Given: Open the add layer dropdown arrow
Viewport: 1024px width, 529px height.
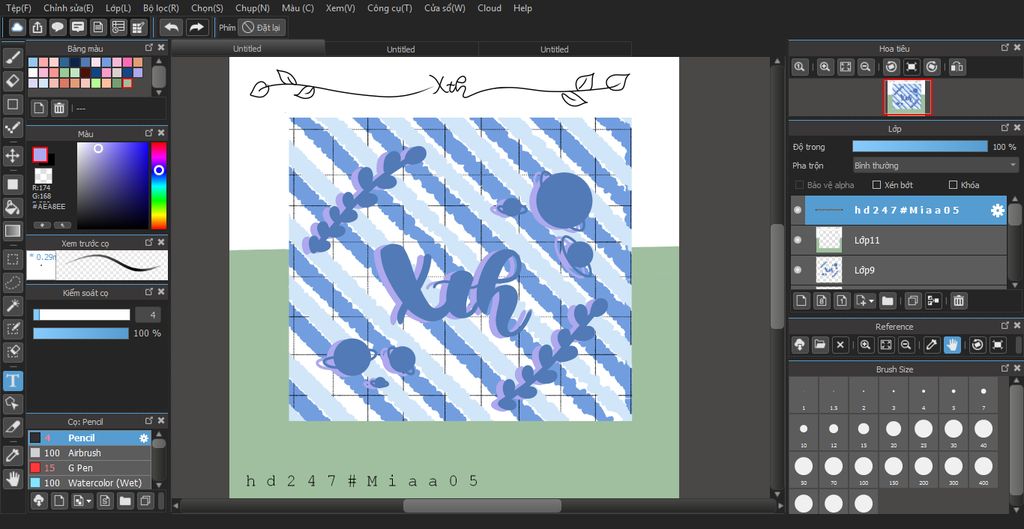Looking at the screenshot, I should click(872, 302).
